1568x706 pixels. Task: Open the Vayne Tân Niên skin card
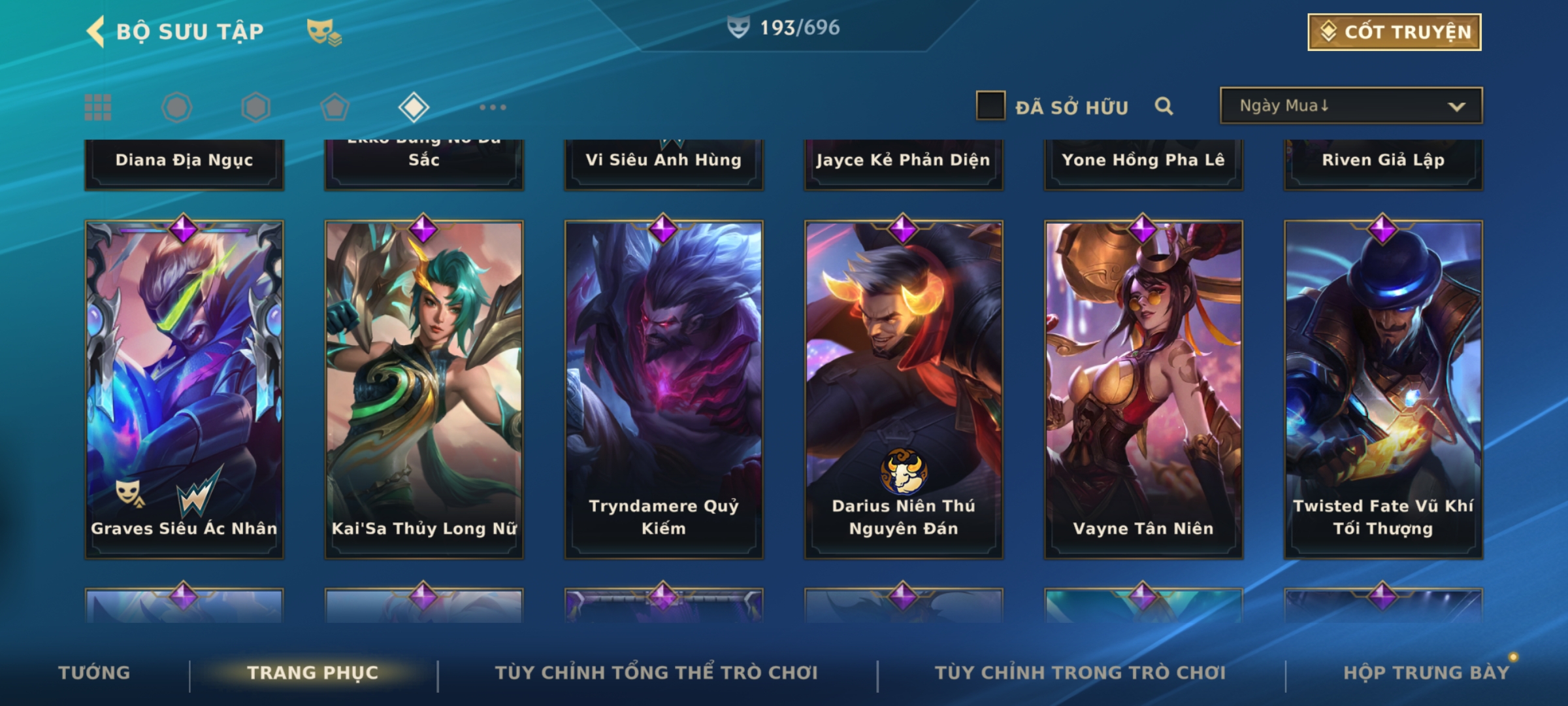(1143, 390)
